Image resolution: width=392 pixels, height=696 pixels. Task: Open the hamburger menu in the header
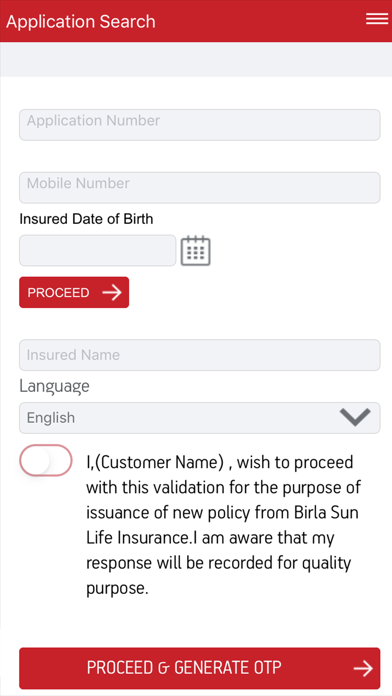377,19
